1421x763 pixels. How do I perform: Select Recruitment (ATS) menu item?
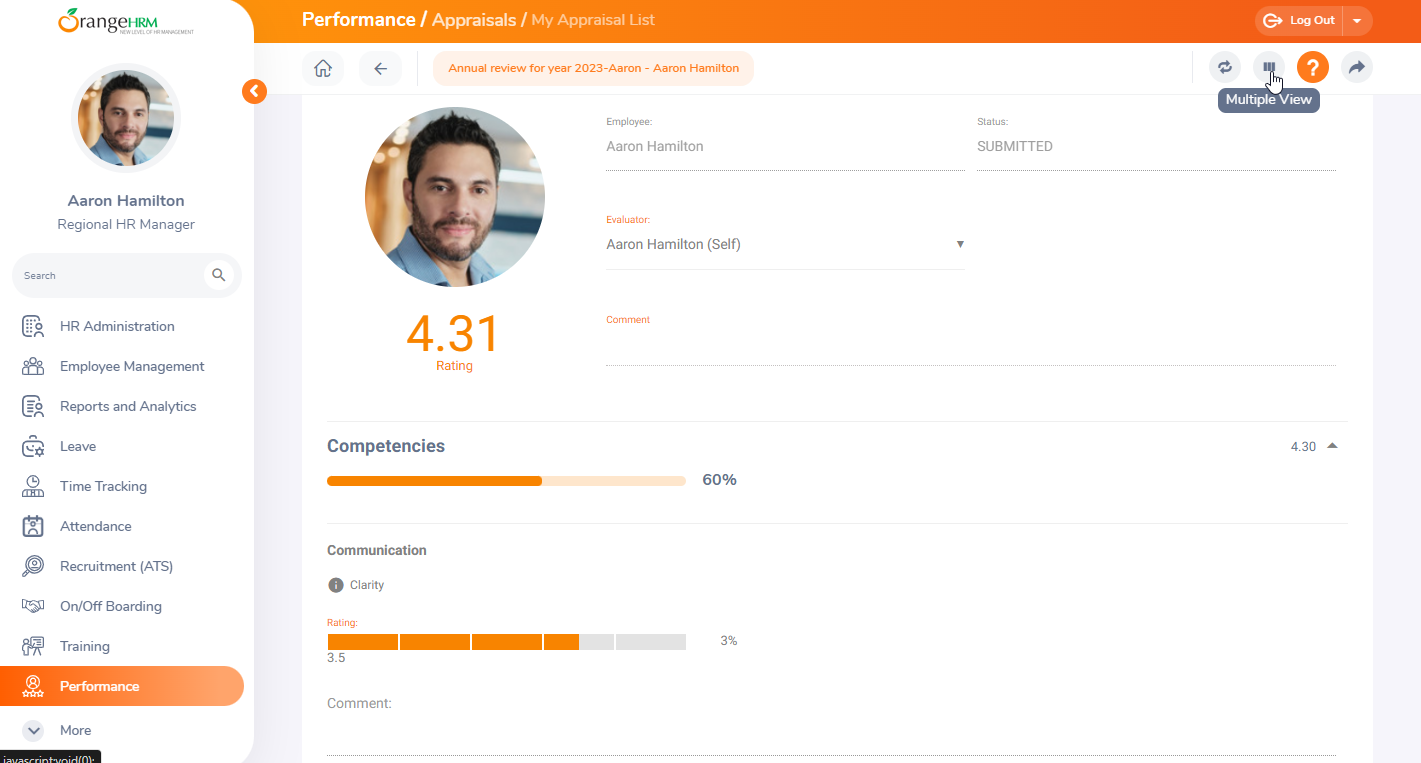116,566
